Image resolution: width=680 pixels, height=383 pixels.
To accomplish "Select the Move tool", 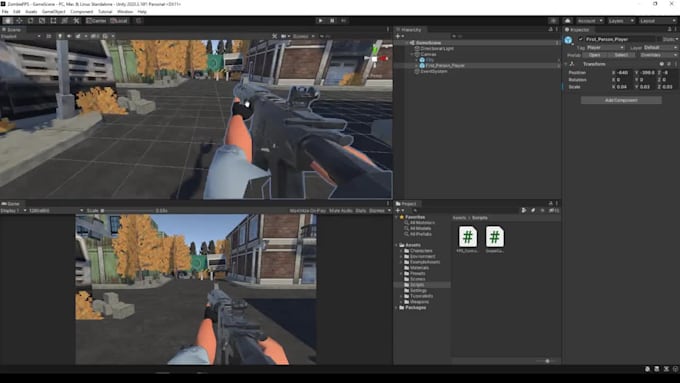I will pyautogui.click(x=19, y=20).
